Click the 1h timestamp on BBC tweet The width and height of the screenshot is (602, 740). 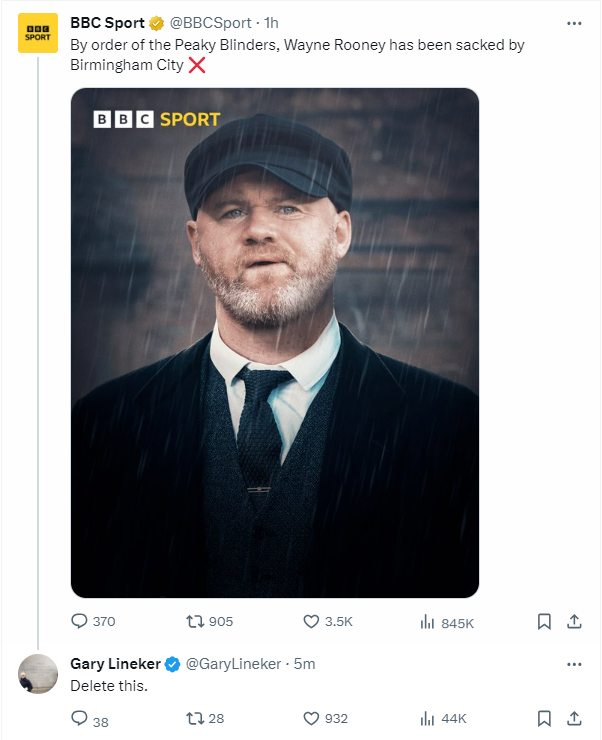point(271,23)
